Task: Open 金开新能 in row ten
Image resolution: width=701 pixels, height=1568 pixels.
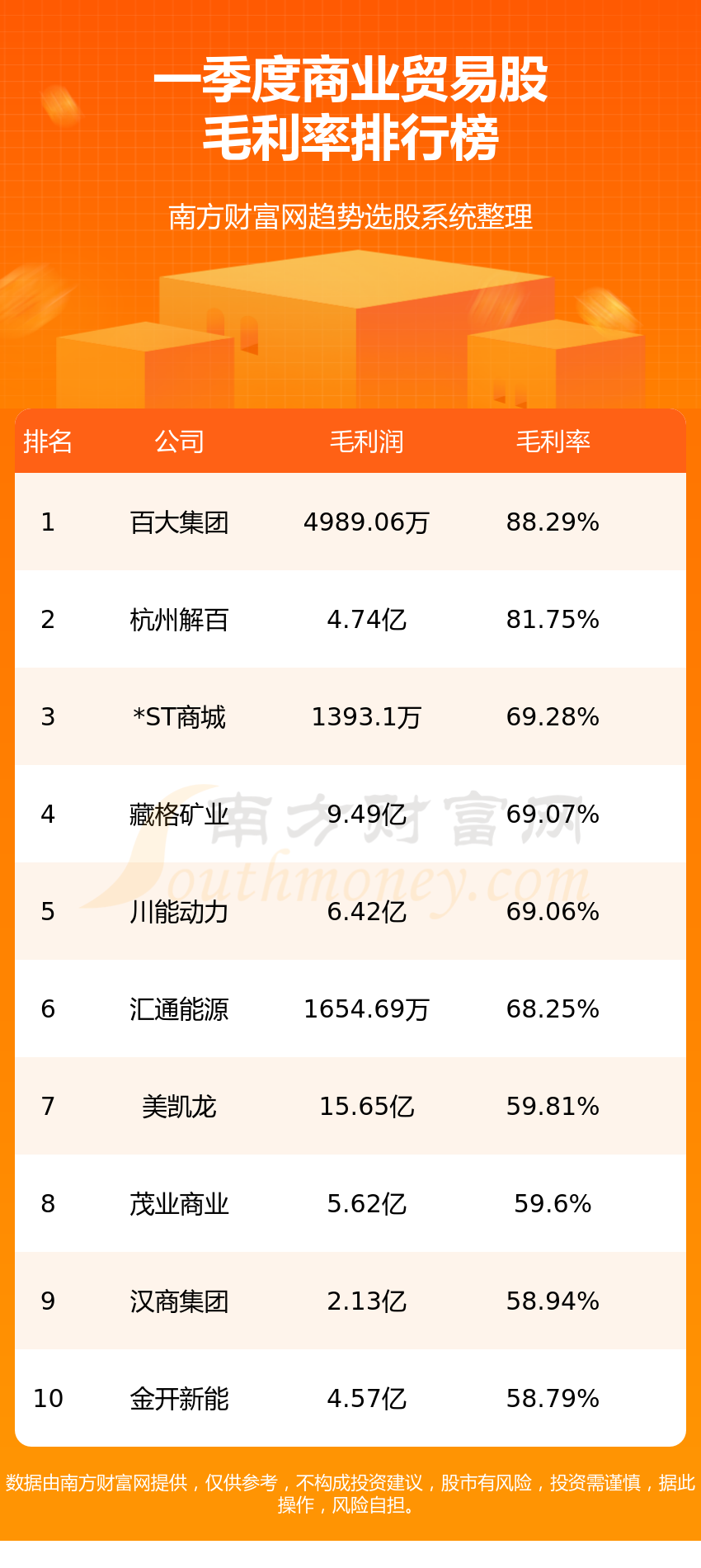Action: pyautogui.click(x=179, y=1399)
